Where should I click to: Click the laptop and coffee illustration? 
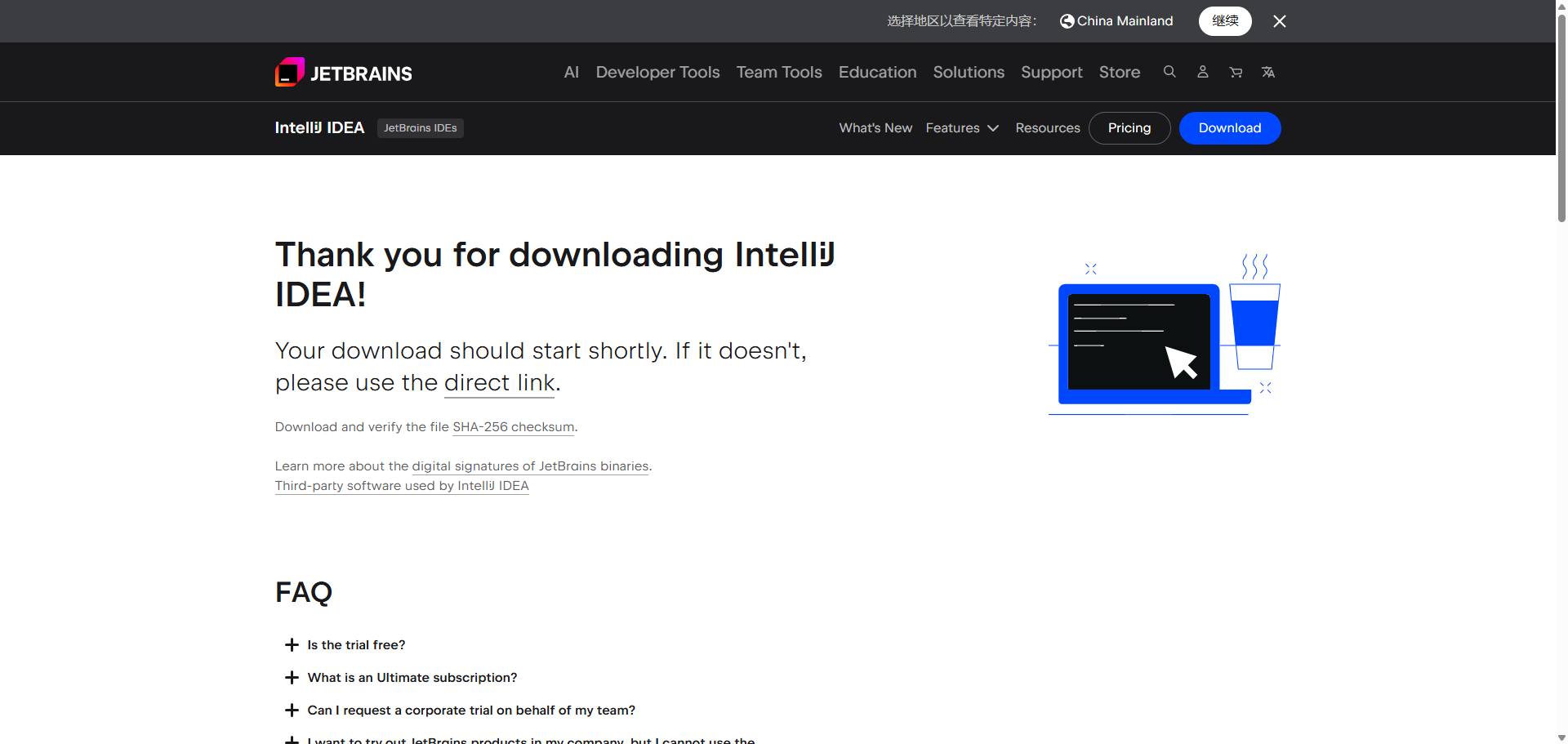coord(1165,335)
